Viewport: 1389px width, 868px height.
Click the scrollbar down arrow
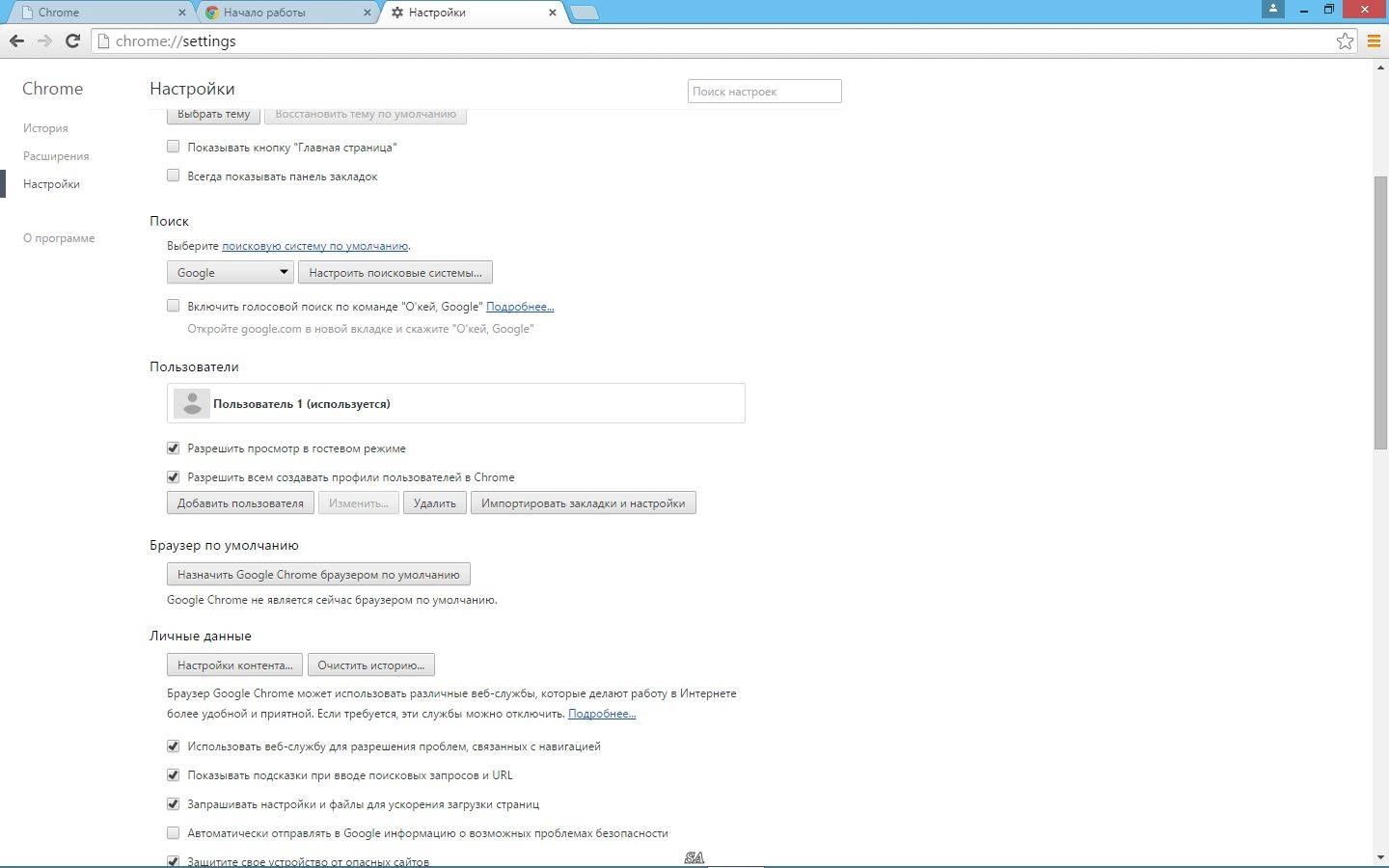pyautogui.click(x=1380, y=857)
